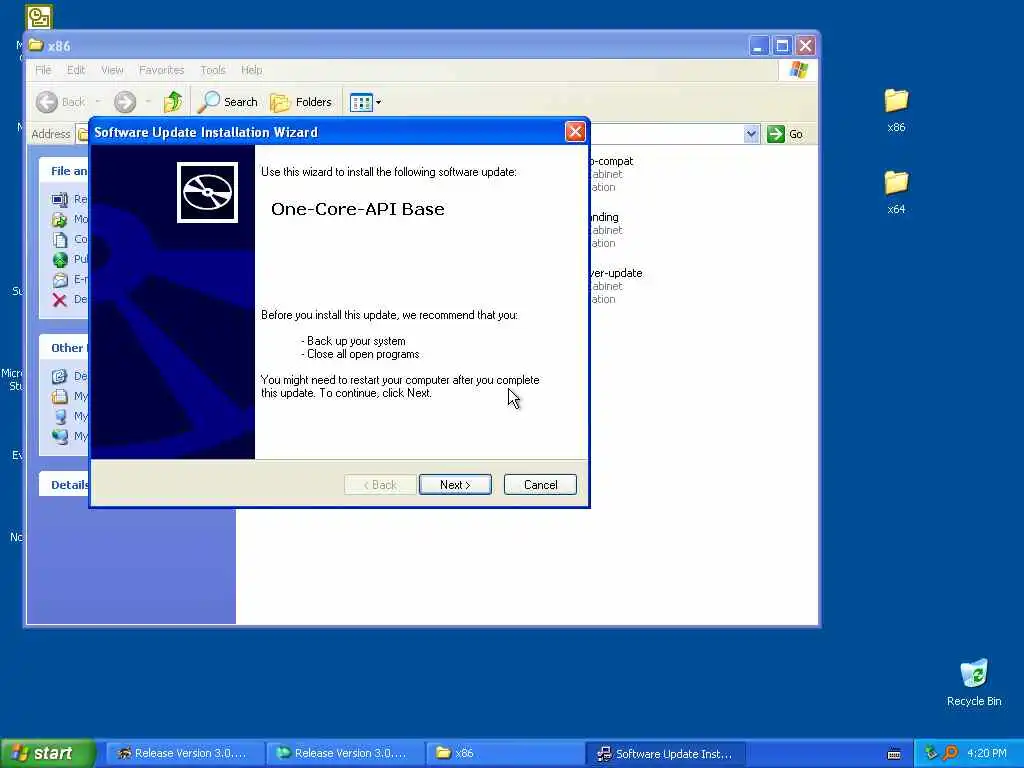Viewport: 1024px width, 768px height.
Task: Click the Search toolbar button in x86 window
Action: (x=229, y=102)
